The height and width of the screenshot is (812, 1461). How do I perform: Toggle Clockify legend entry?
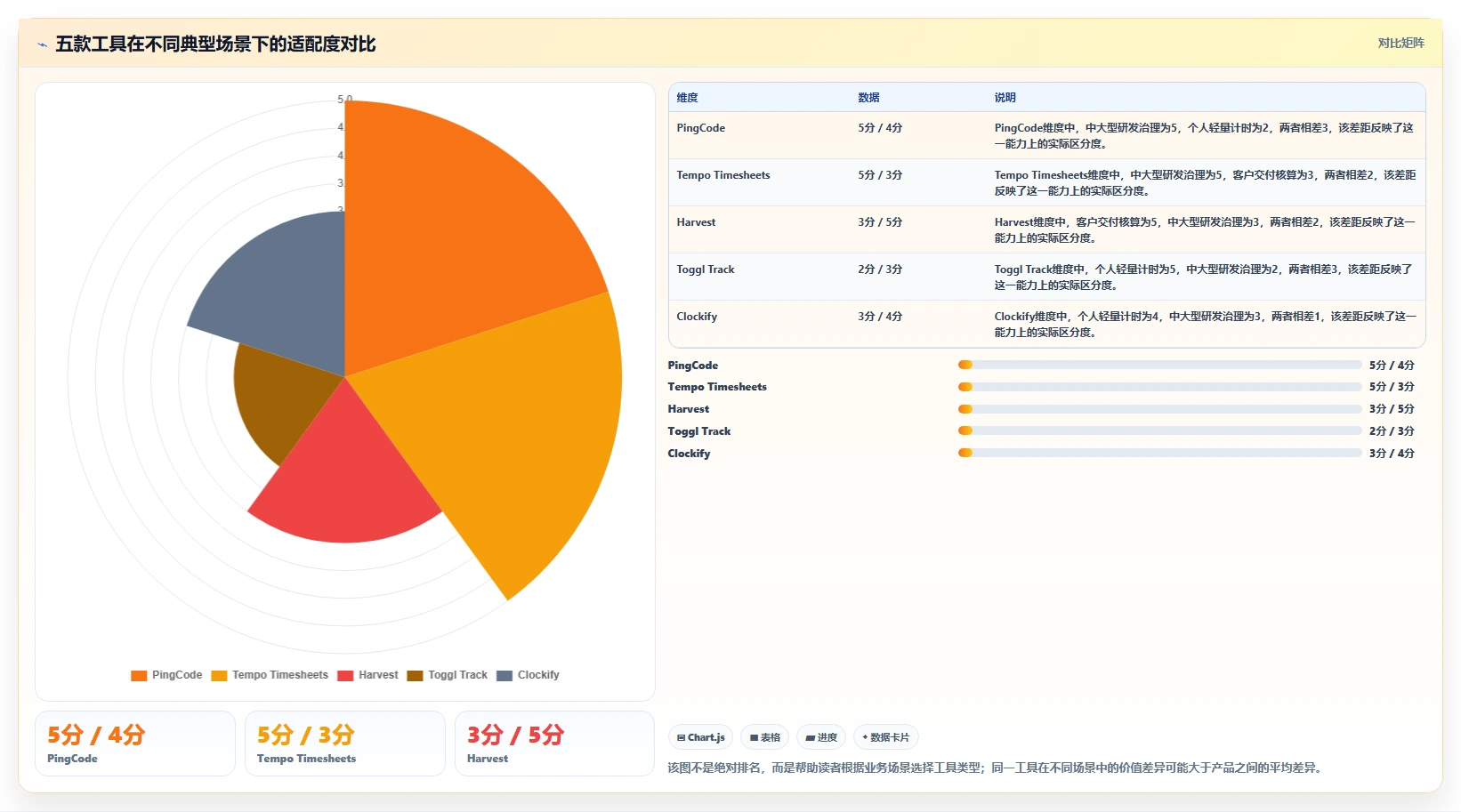pyautogui.click(x=528, y=675)
